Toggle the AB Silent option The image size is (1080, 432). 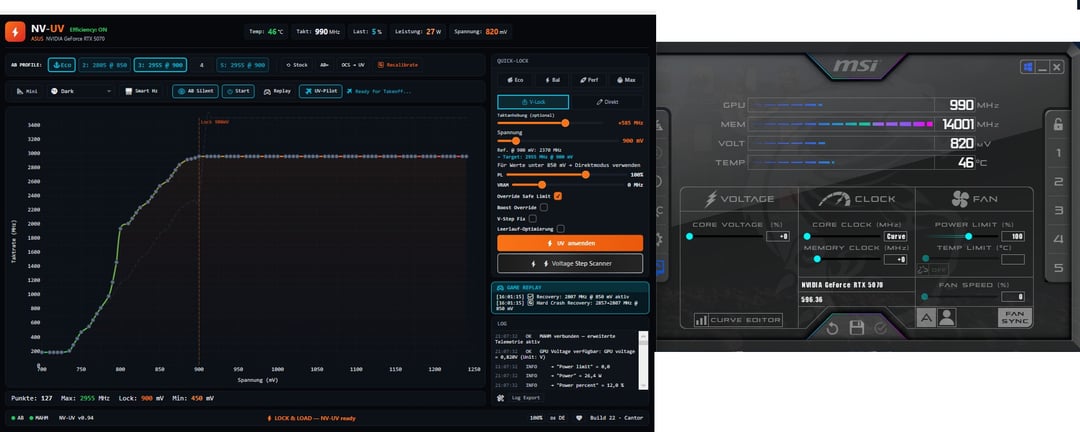(195, 91)
